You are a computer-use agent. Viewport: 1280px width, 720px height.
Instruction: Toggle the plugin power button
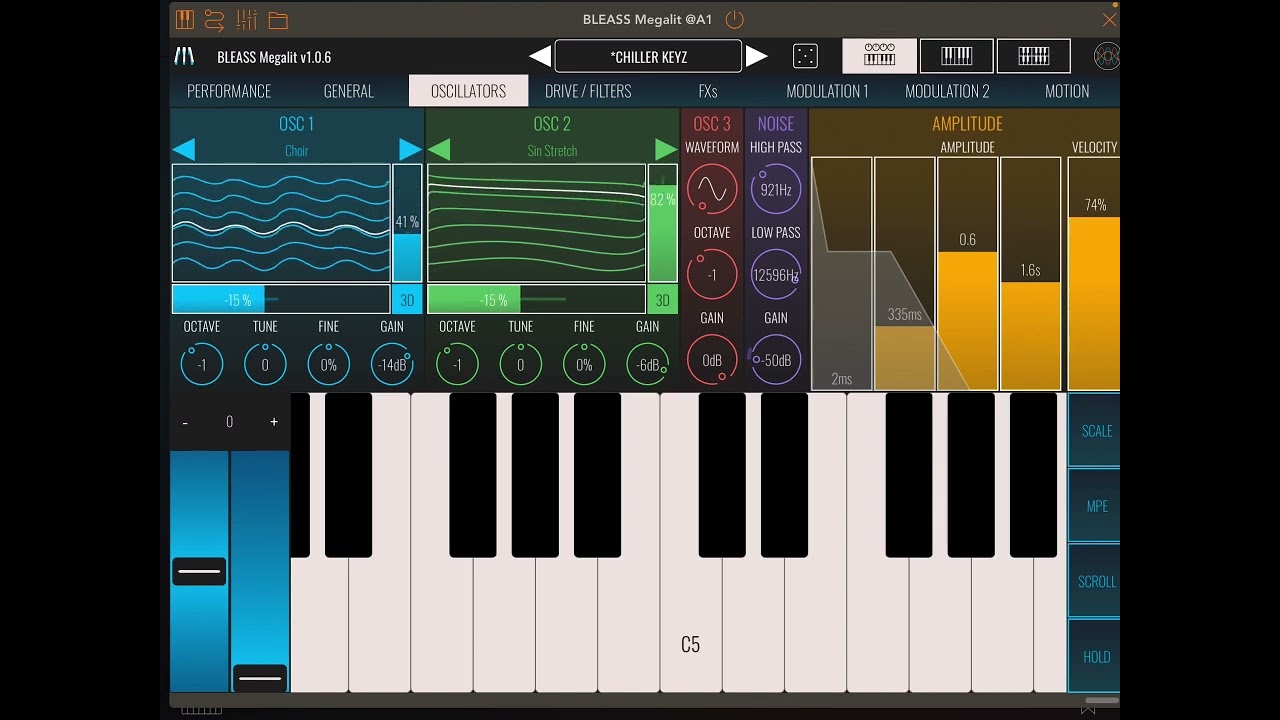735,19
